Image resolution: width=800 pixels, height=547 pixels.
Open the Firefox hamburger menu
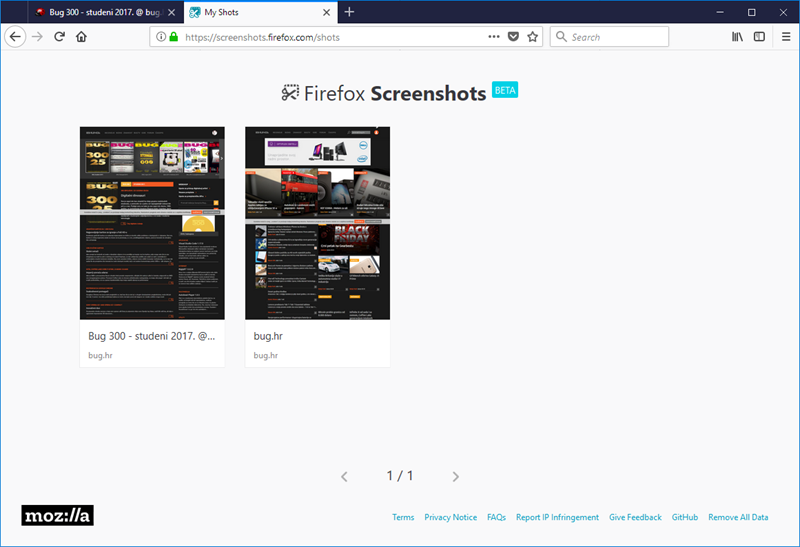click(x=785, y=37)
